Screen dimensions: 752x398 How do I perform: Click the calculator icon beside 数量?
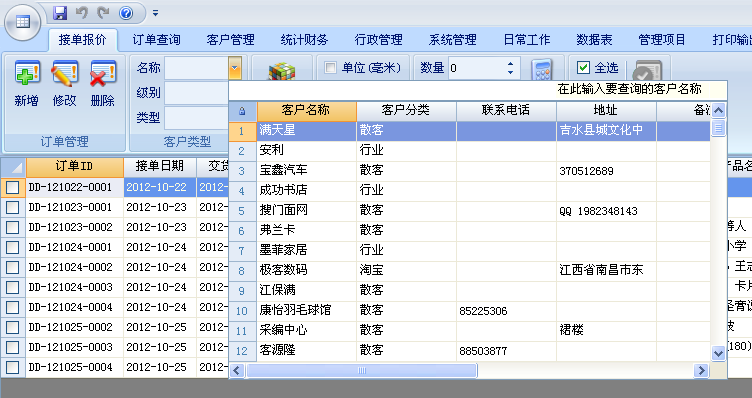coord(542,70)
